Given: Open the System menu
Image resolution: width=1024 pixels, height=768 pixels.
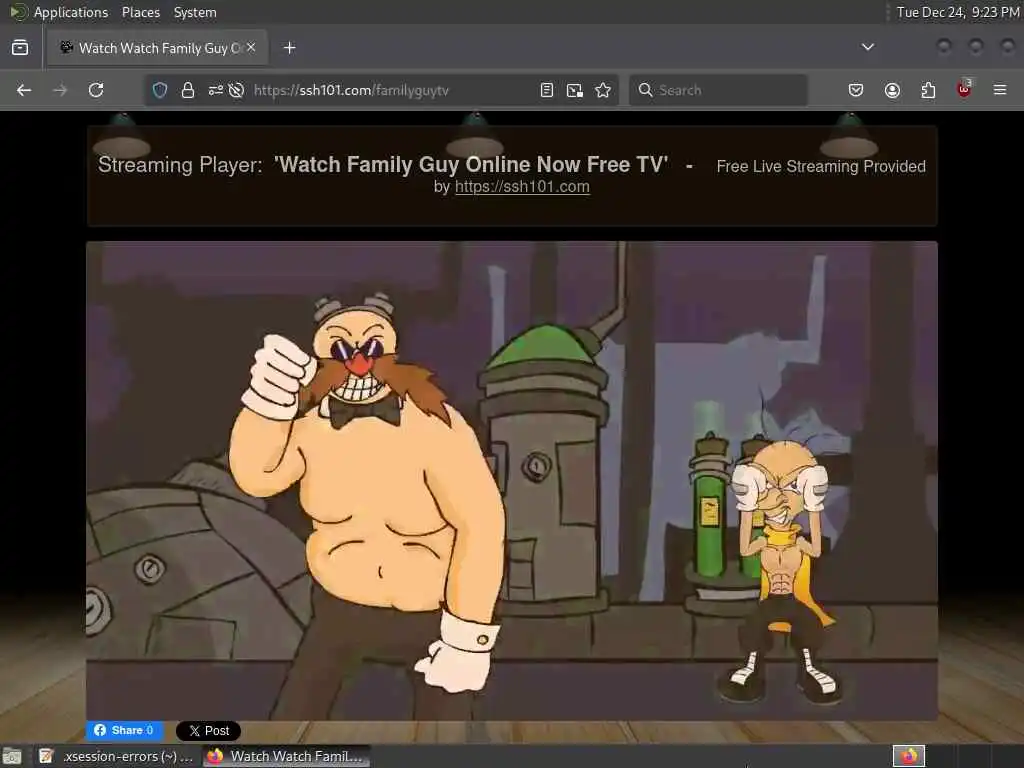Looking at the screenshot, I should [x=195, y=12].
